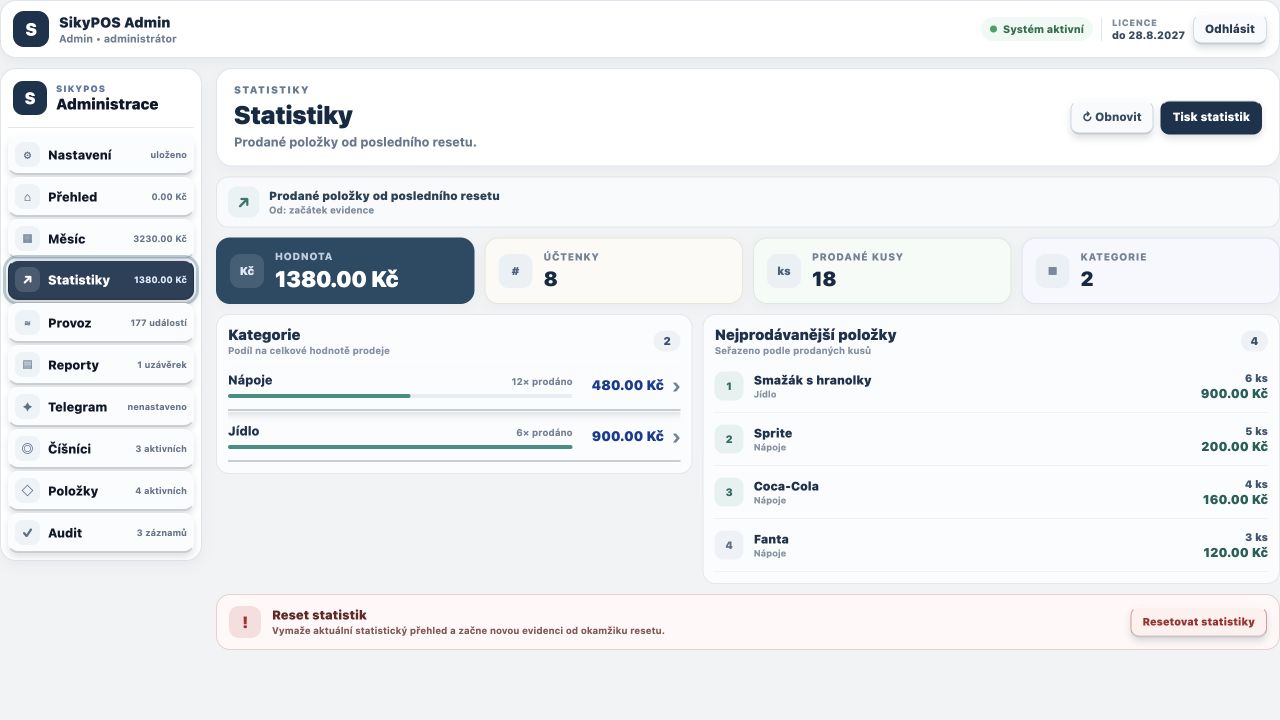Switch to the Reporty section
Screen dimensions: 1280x720
(101, 365)
